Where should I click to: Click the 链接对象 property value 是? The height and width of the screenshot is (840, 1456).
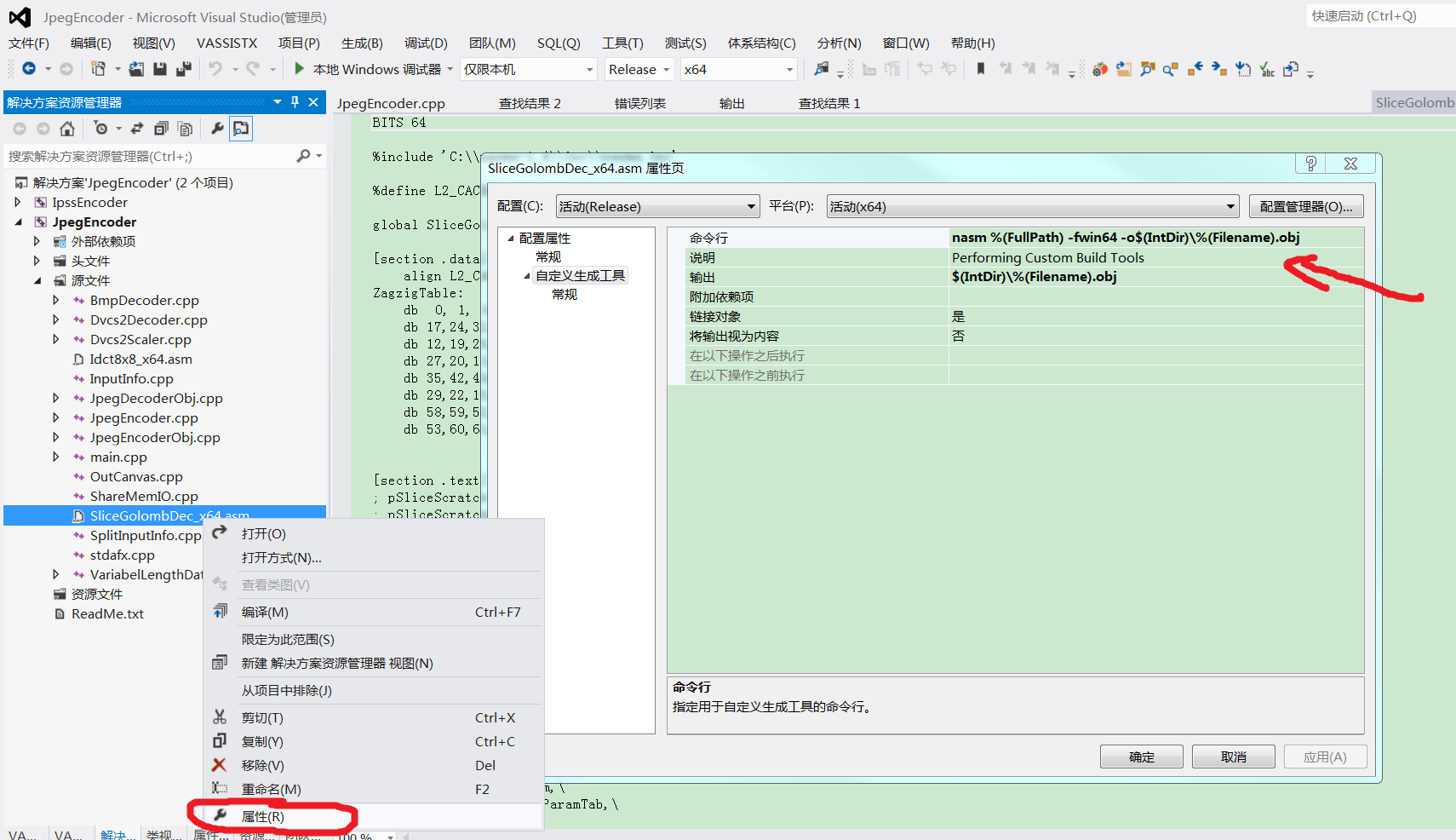(1156, 316)
